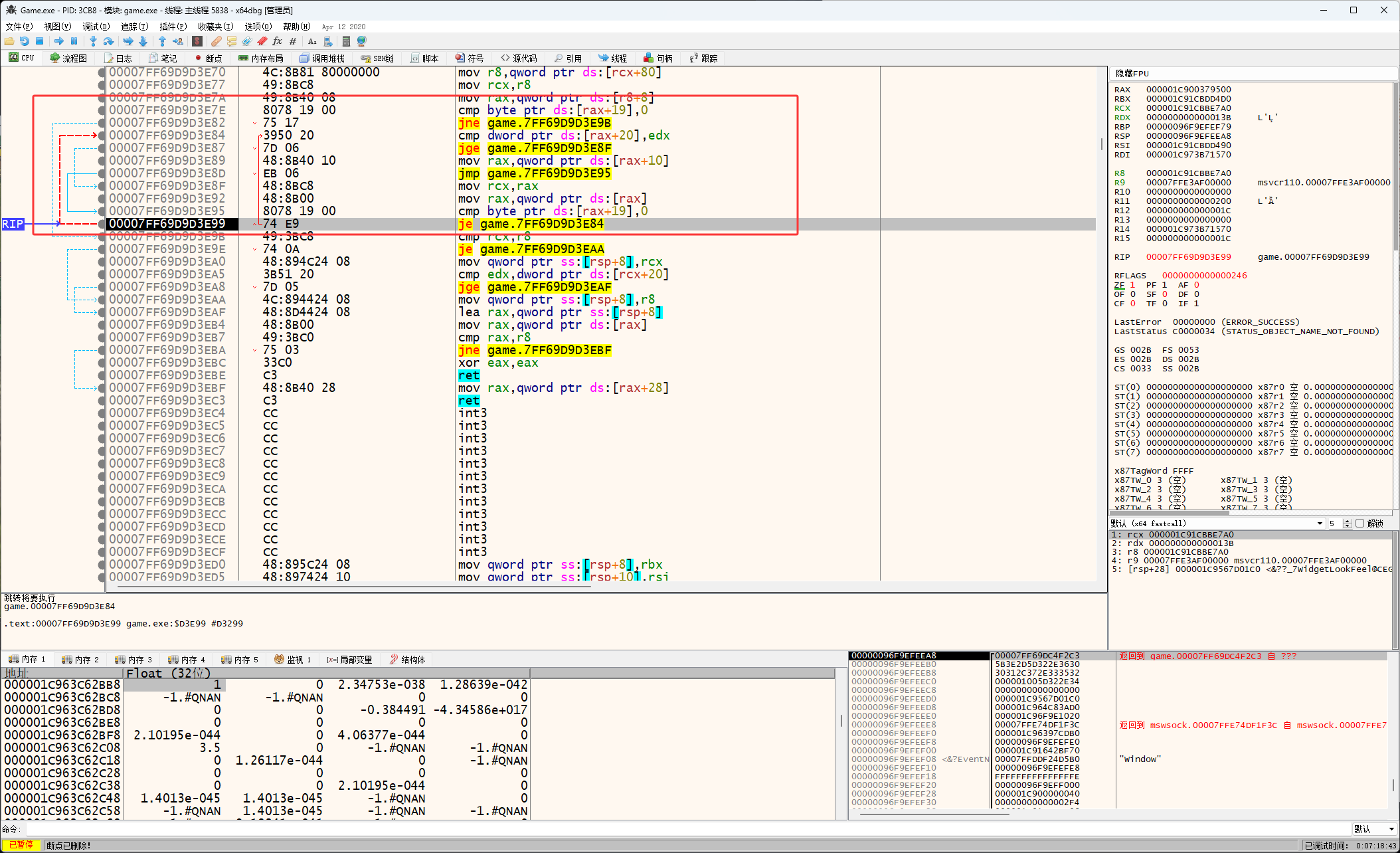Toggle the ZF flag value
The height and width of the screenshot is (853, 1400).
[1132, 285]
